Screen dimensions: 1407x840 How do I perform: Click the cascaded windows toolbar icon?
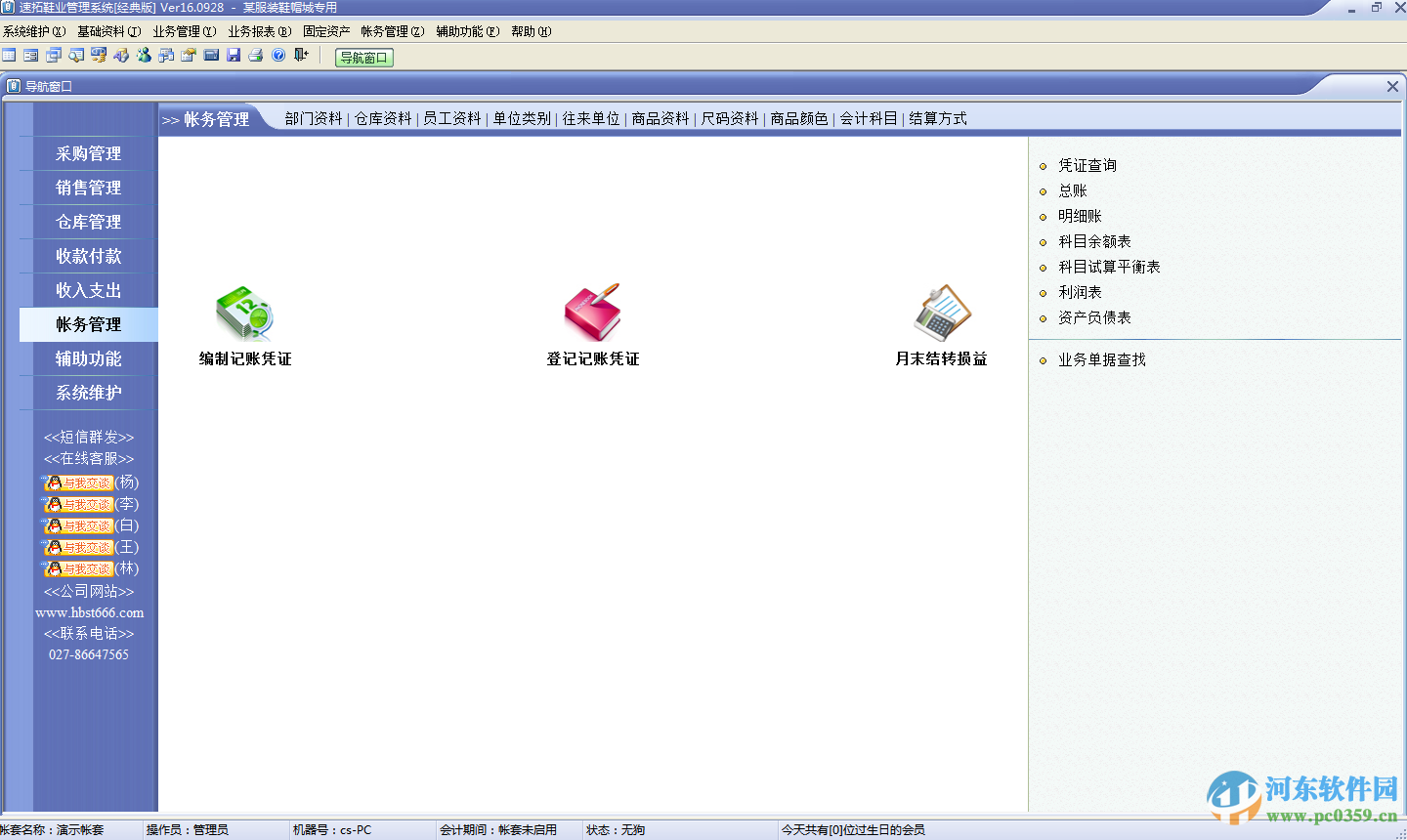(54, 56)
